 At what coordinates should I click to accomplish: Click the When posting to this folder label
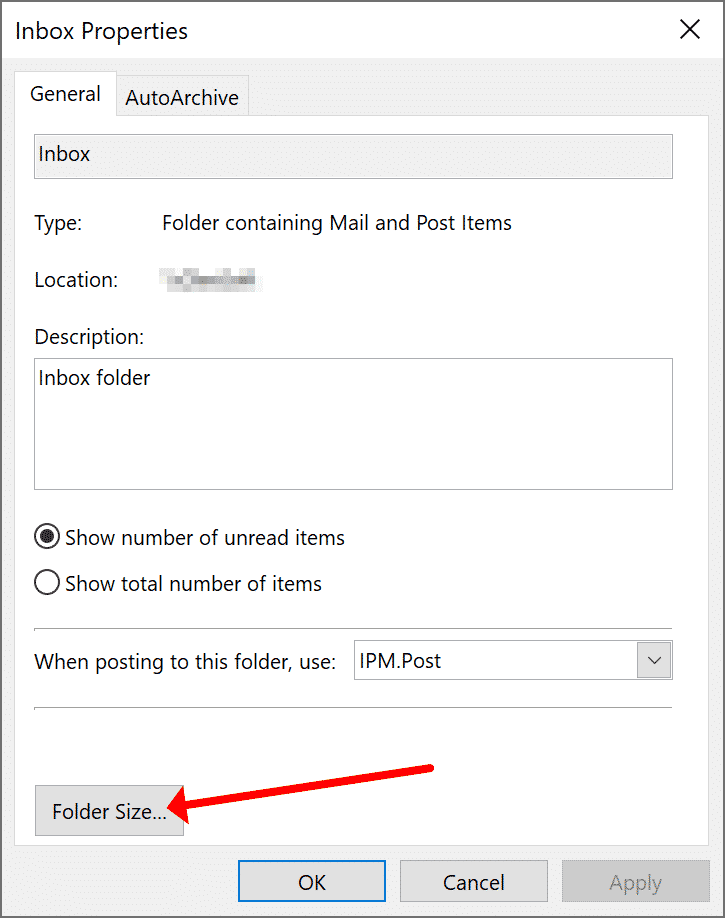(185, 662)
